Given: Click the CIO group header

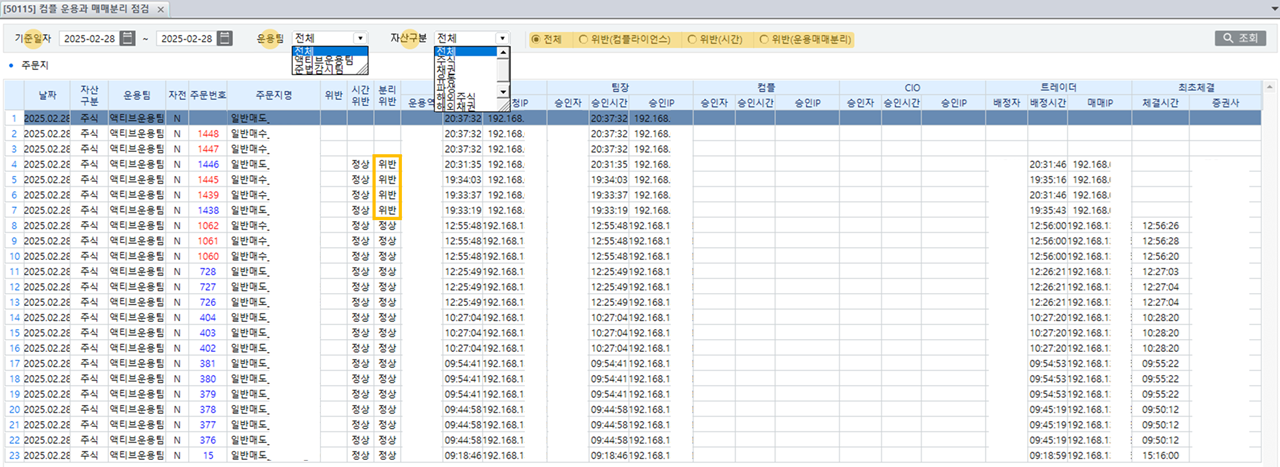Looking at the screenshot, I should (912, 87).
